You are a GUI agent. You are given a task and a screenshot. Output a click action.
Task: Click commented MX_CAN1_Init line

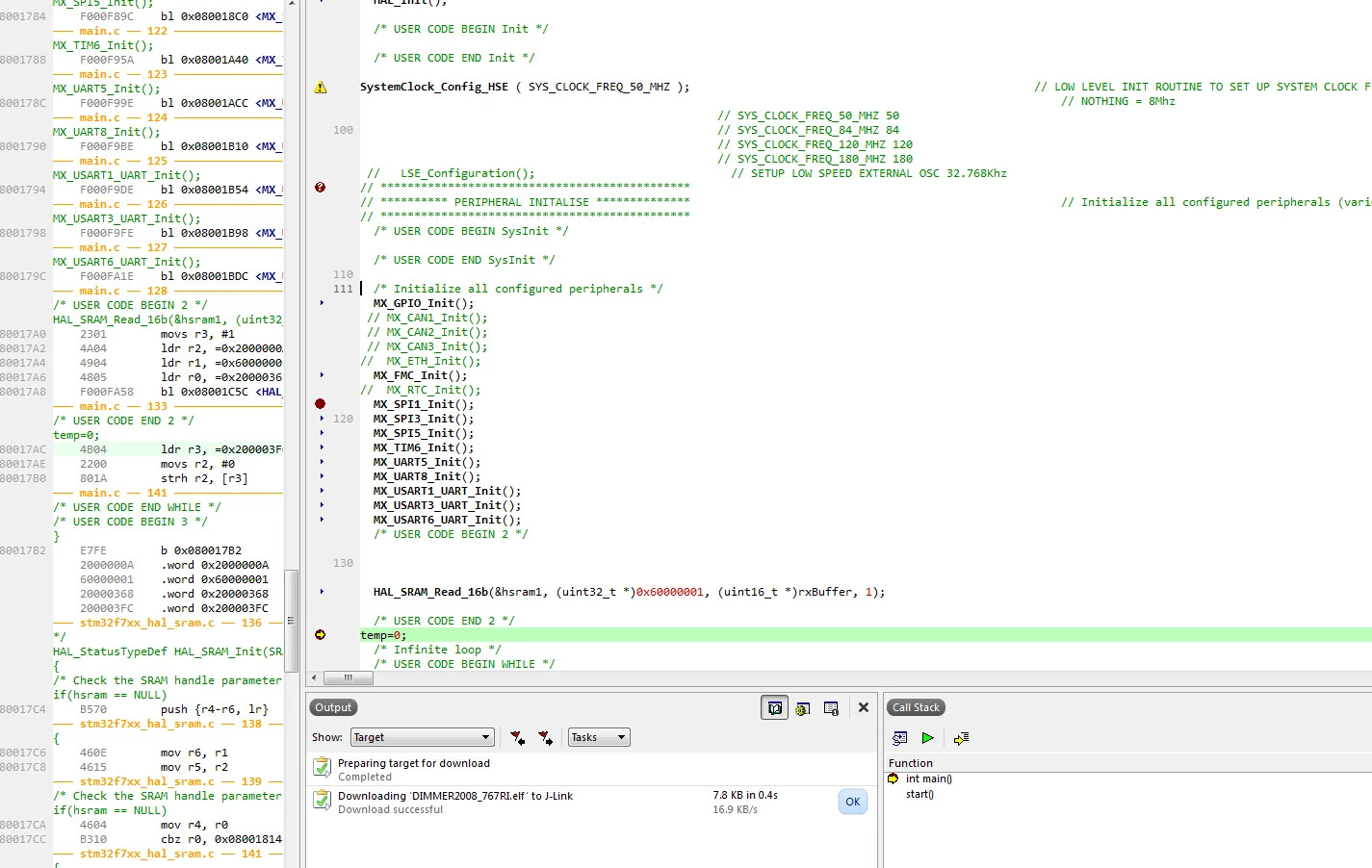tap(427, 318)
